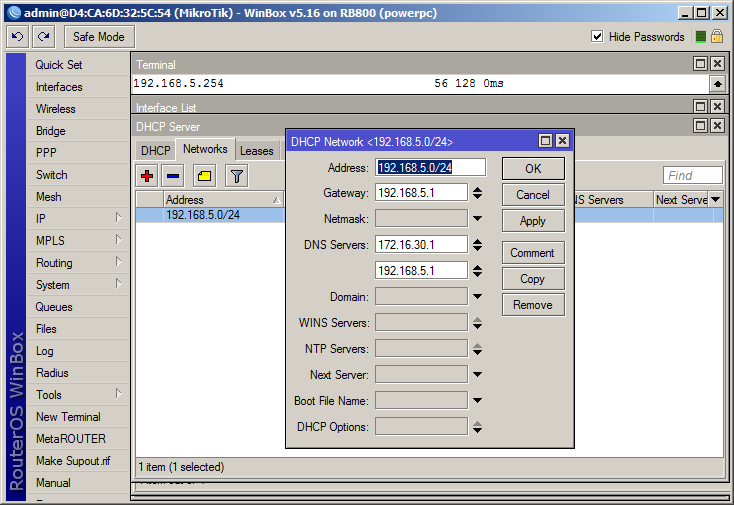The image size is (734, 505).
Task: Click the Apply button
Action: tap(533, 221)
